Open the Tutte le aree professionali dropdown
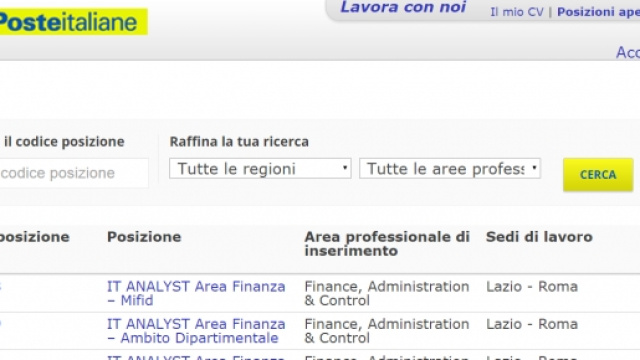 (x=450, y=169)
